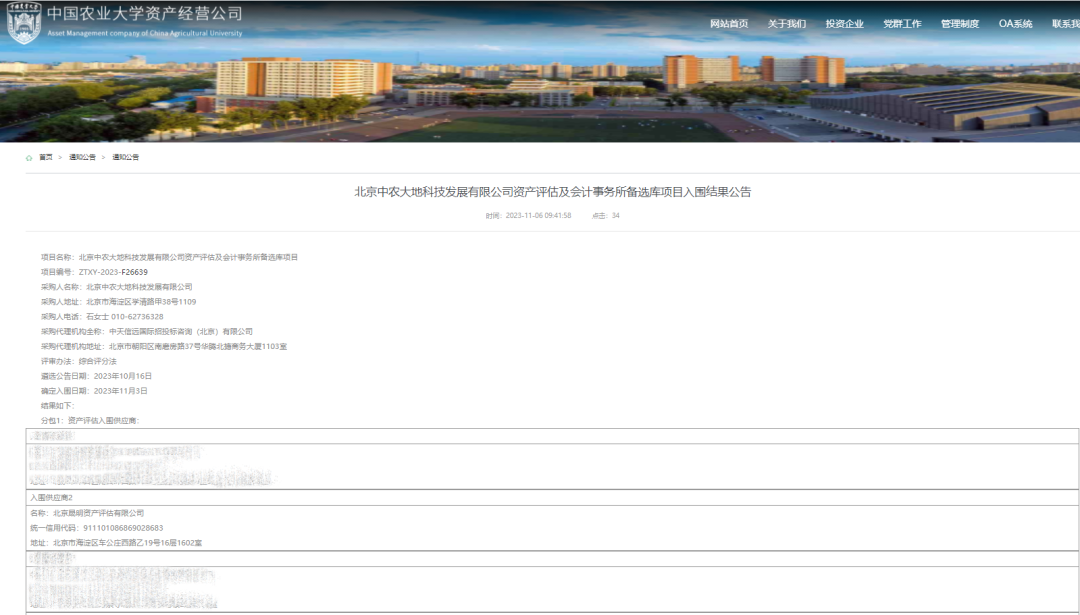1080x615 pixels.
Task: Click the date '2023年11月3日'
Action: pyautogui.click(x=121, y=391)
